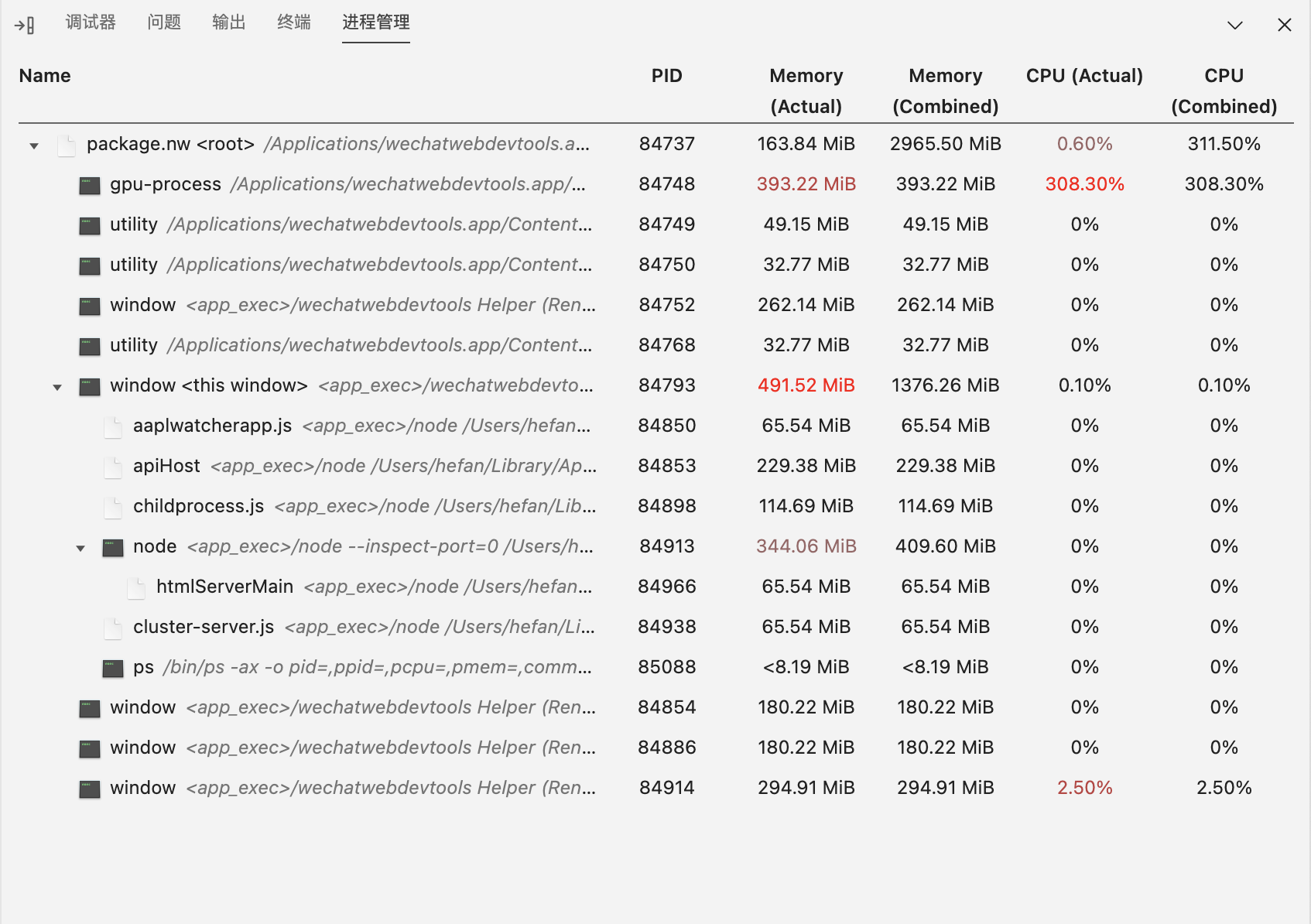Image resolution: width=1311 pixels, height=924 pixels.
Task: Click PID value 84966
Action: click(667, 587)
